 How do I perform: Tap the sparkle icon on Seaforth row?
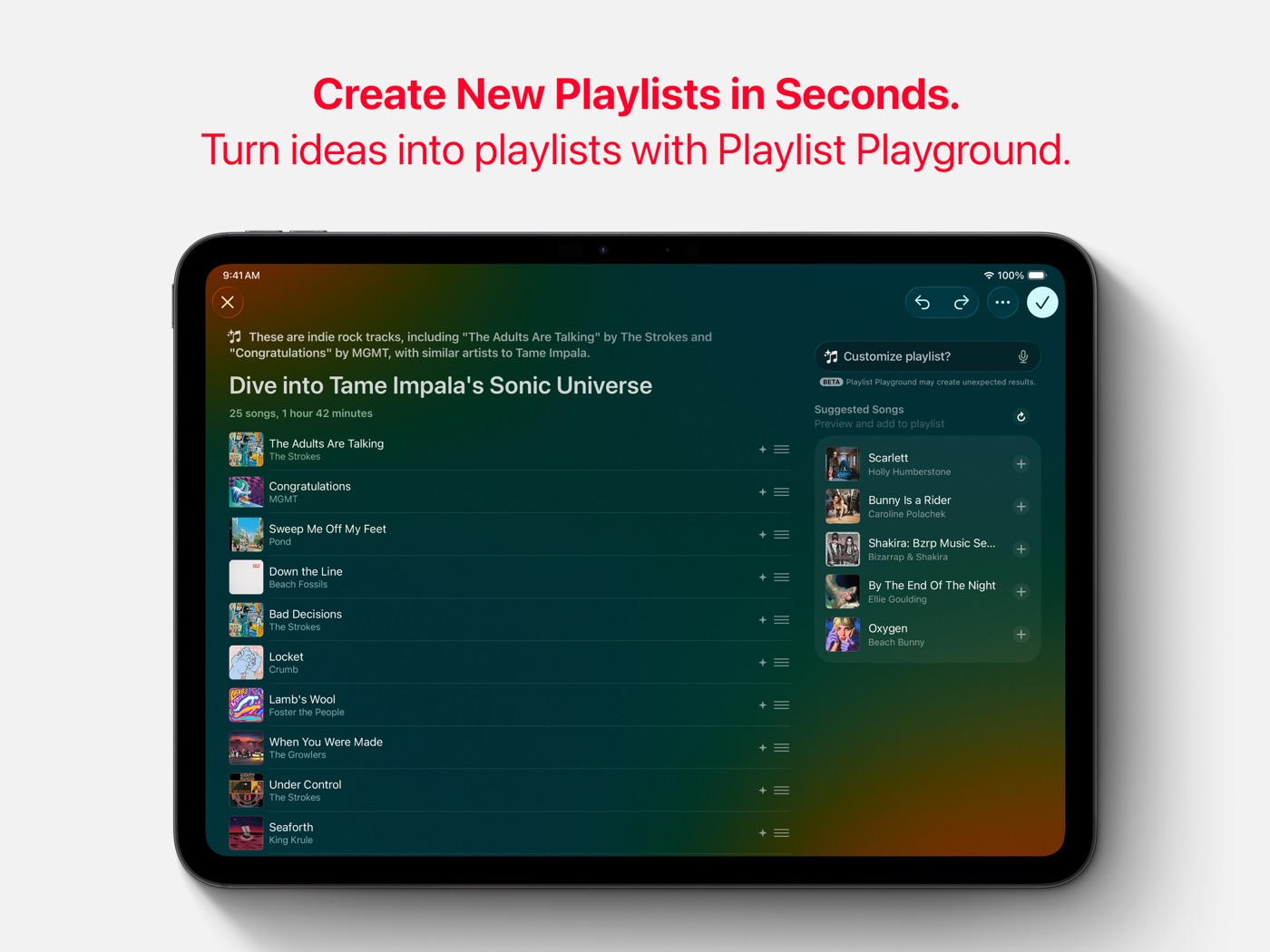click(x=762, y=833)
